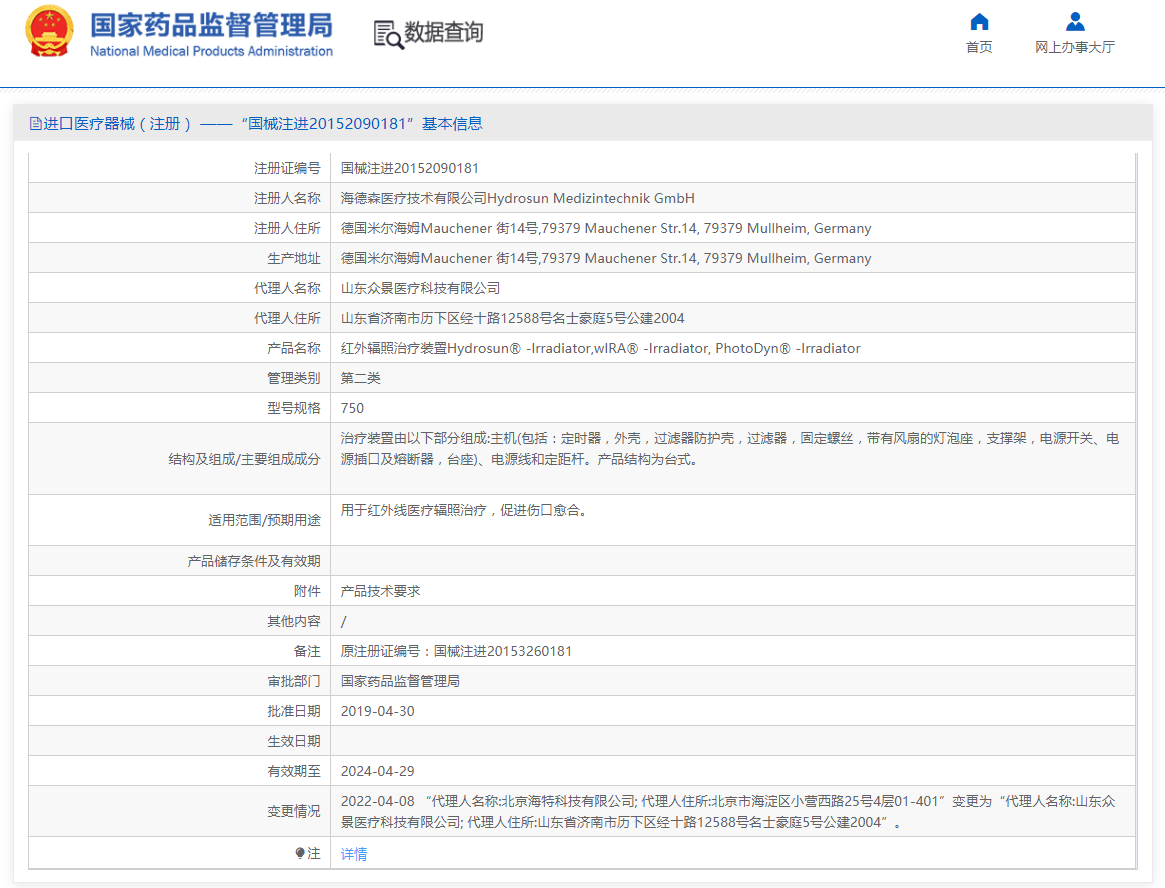Click the 结构及组成 description text
The width and height of the screenshot is (1165, 888).
(x=730, y=449)
